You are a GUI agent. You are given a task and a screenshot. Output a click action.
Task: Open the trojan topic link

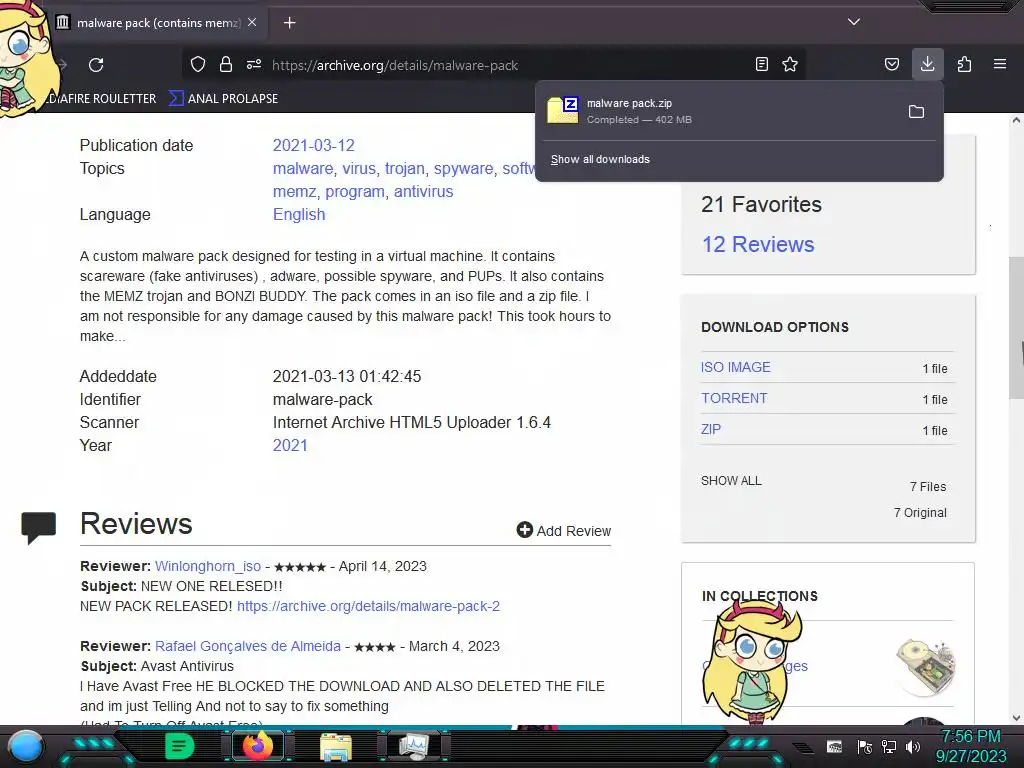pos(404,168)
